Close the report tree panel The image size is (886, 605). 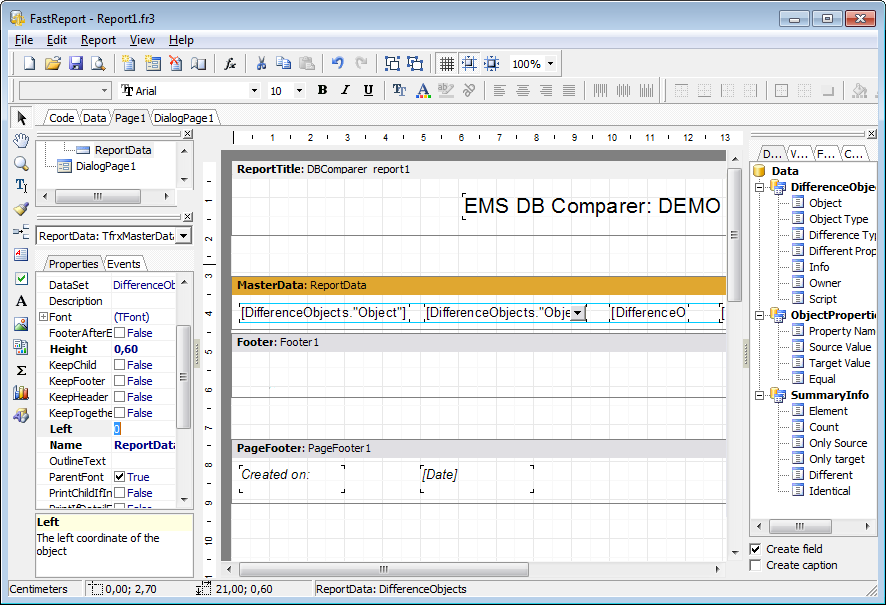(188, 134)
